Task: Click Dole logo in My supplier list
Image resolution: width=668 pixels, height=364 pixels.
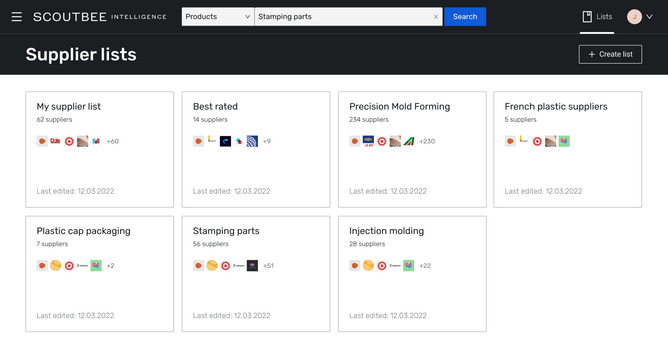Action: (x=55, y=141)
